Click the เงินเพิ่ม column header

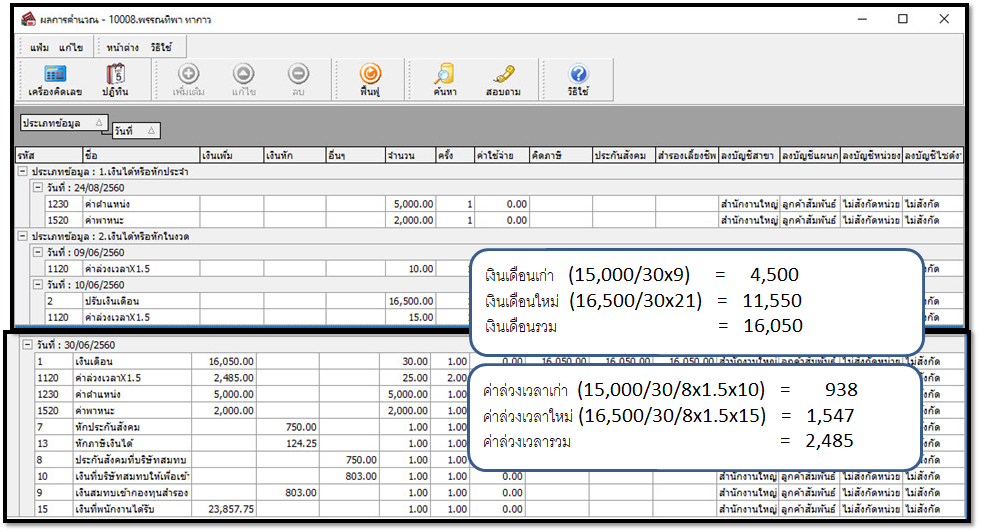click(x=231, y=156)
